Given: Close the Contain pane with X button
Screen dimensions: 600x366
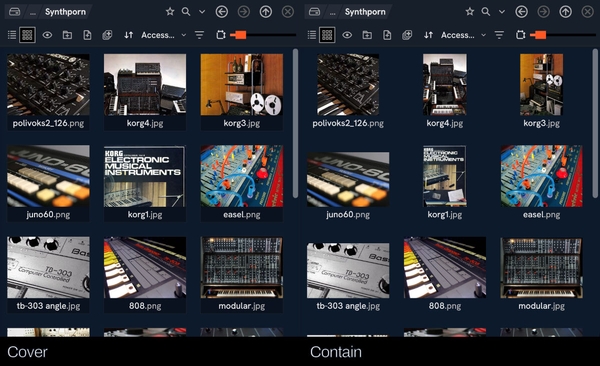Looking at the screenshot, I should click(588, 12).
